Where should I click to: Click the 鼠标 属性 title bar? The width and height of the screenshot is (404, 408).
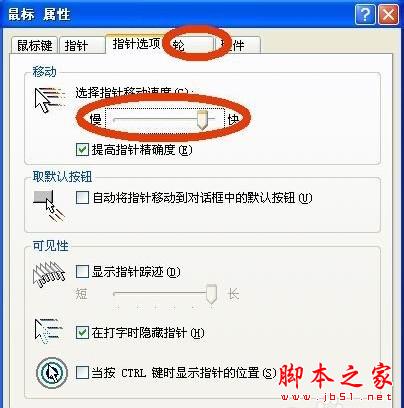pos(177,14)
